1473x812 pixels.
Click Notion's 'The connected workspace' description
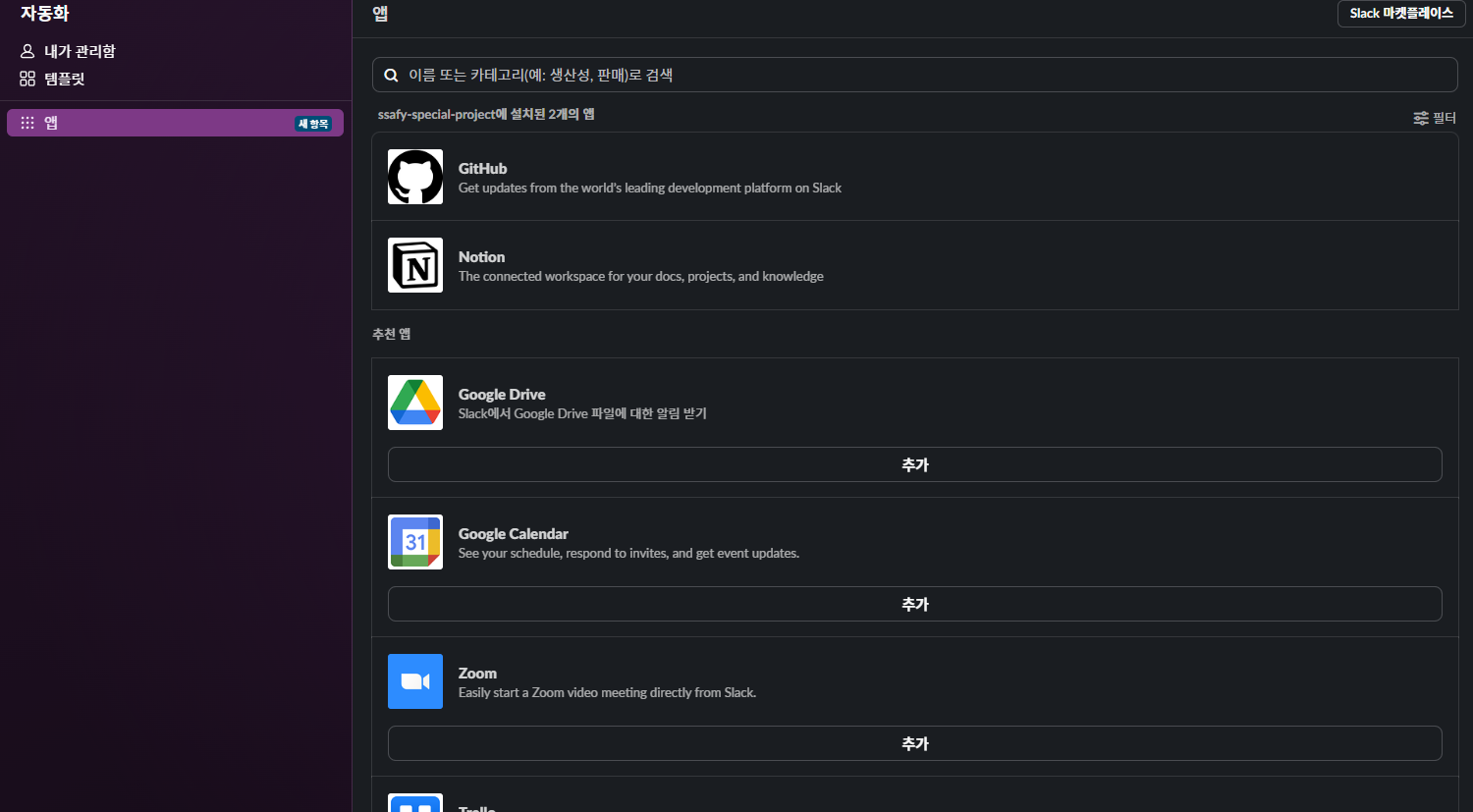(x=641, y=277)
